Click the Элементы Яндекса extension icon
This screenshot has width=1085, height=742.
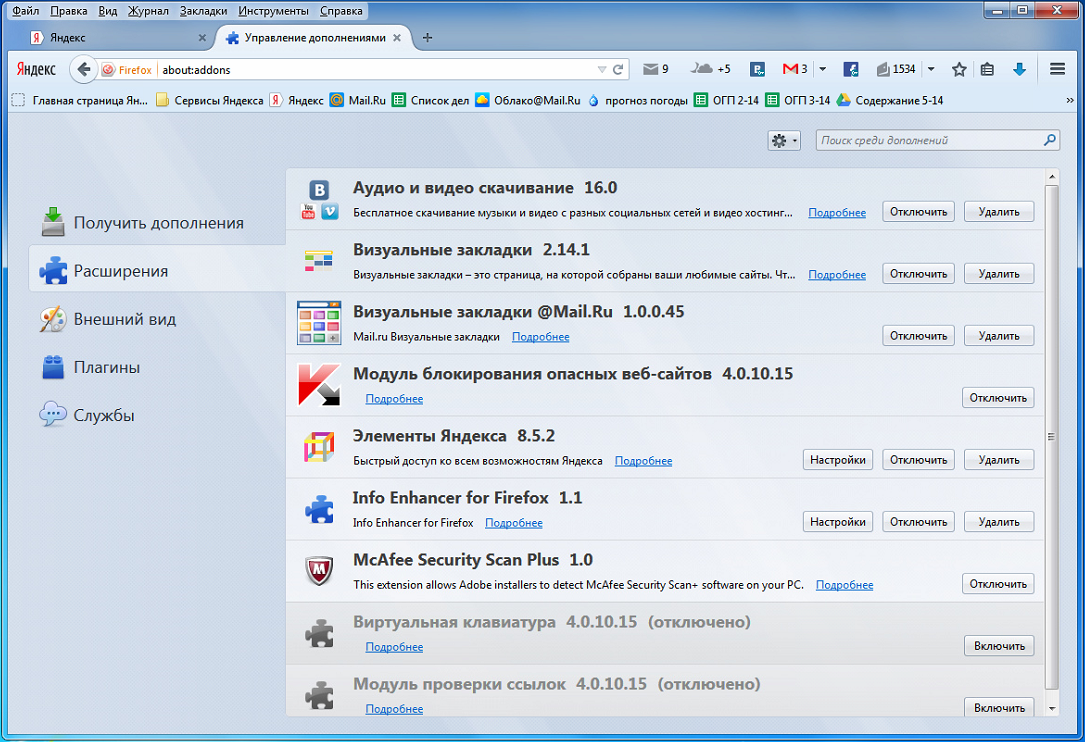319,447
